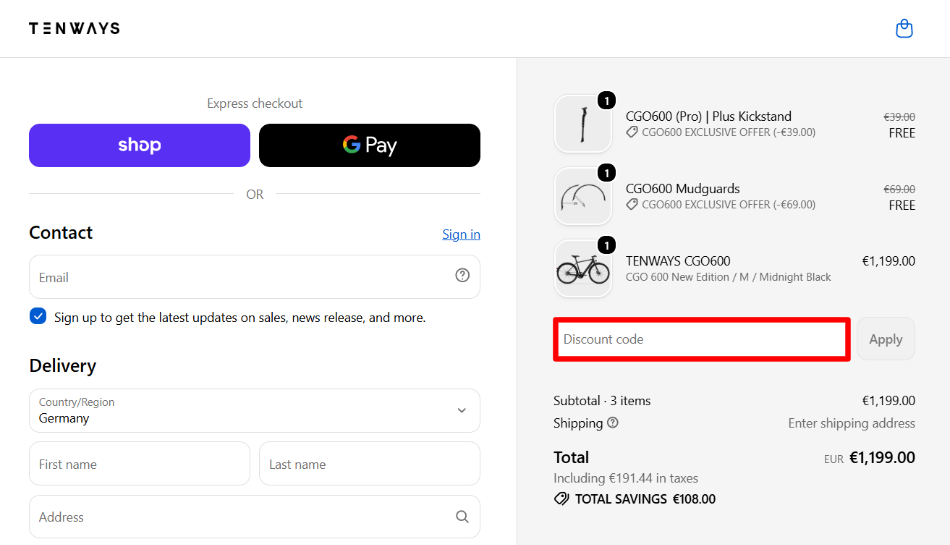Click the shipping info question mark icon
The height and width of the screenshot is (545, 950).
point(613,423)
